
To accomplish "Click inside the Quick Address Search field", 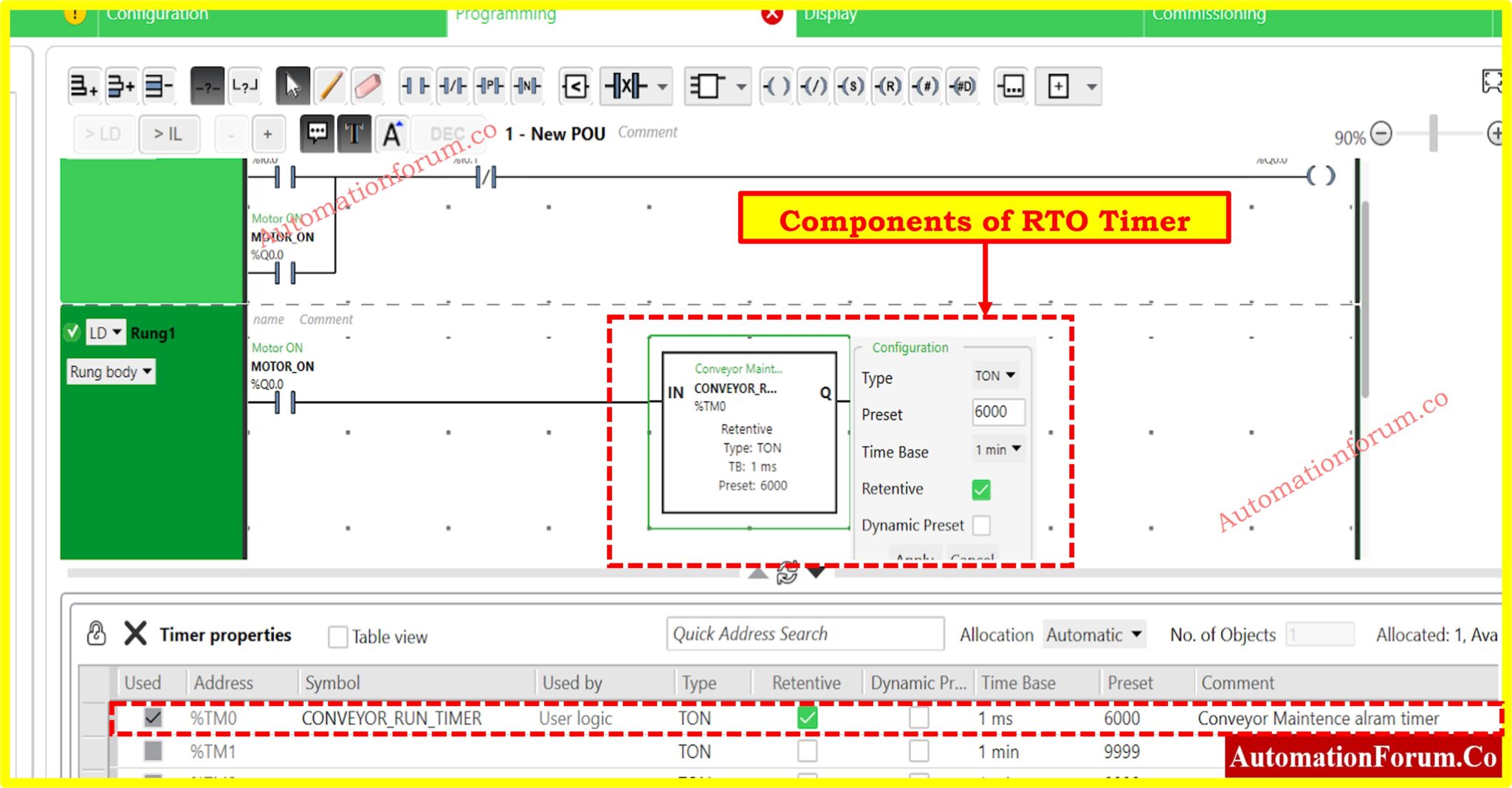I will 805,634.
